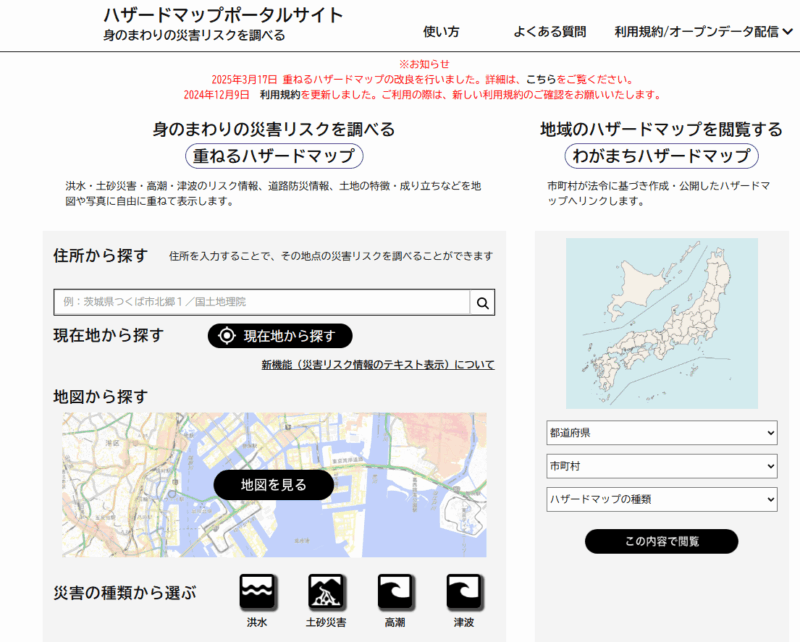Click the わがまちハザードマップ button

tap(661, 156)
